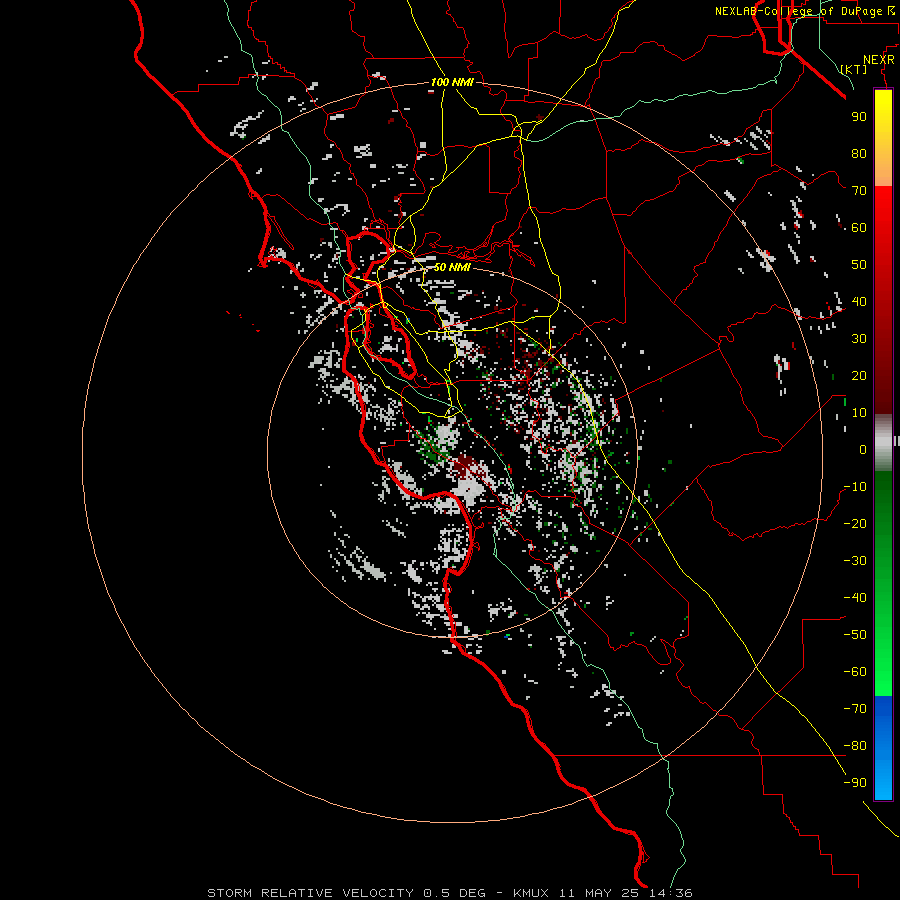This screenshot has height=900, width=900.
Task: Click the 10 value on the velocity legend
Action: pos(859,413)
